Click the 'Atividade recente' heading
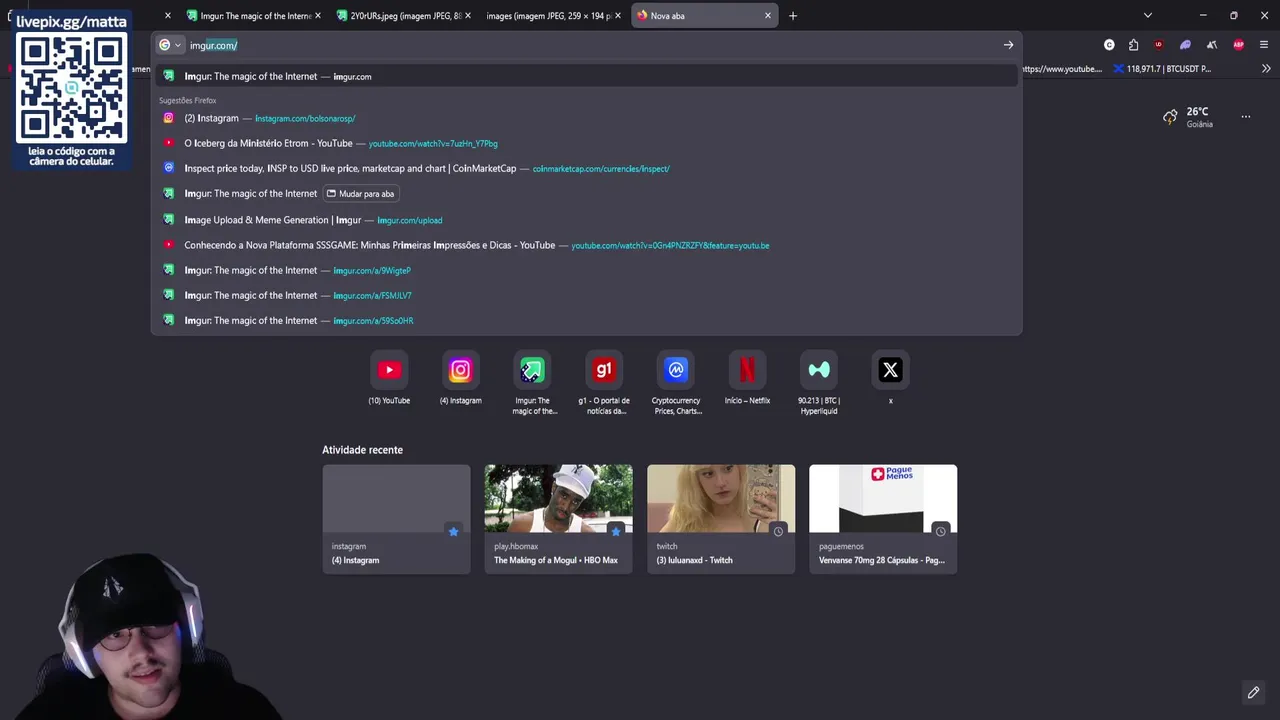 tap(362, 450)
